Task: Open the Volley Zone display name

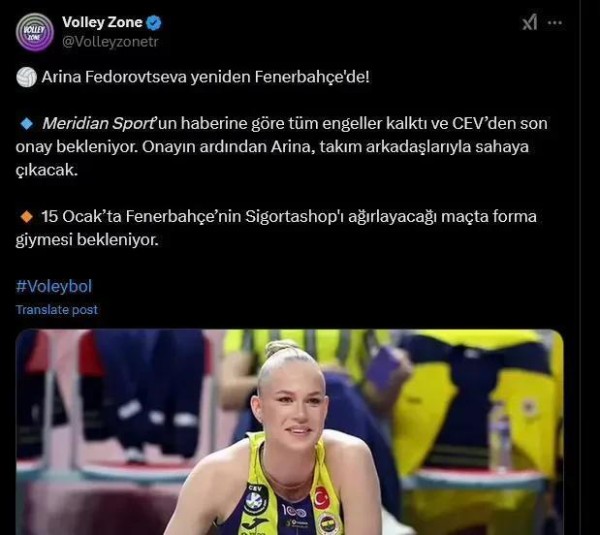Action: [x=102, y=22]
